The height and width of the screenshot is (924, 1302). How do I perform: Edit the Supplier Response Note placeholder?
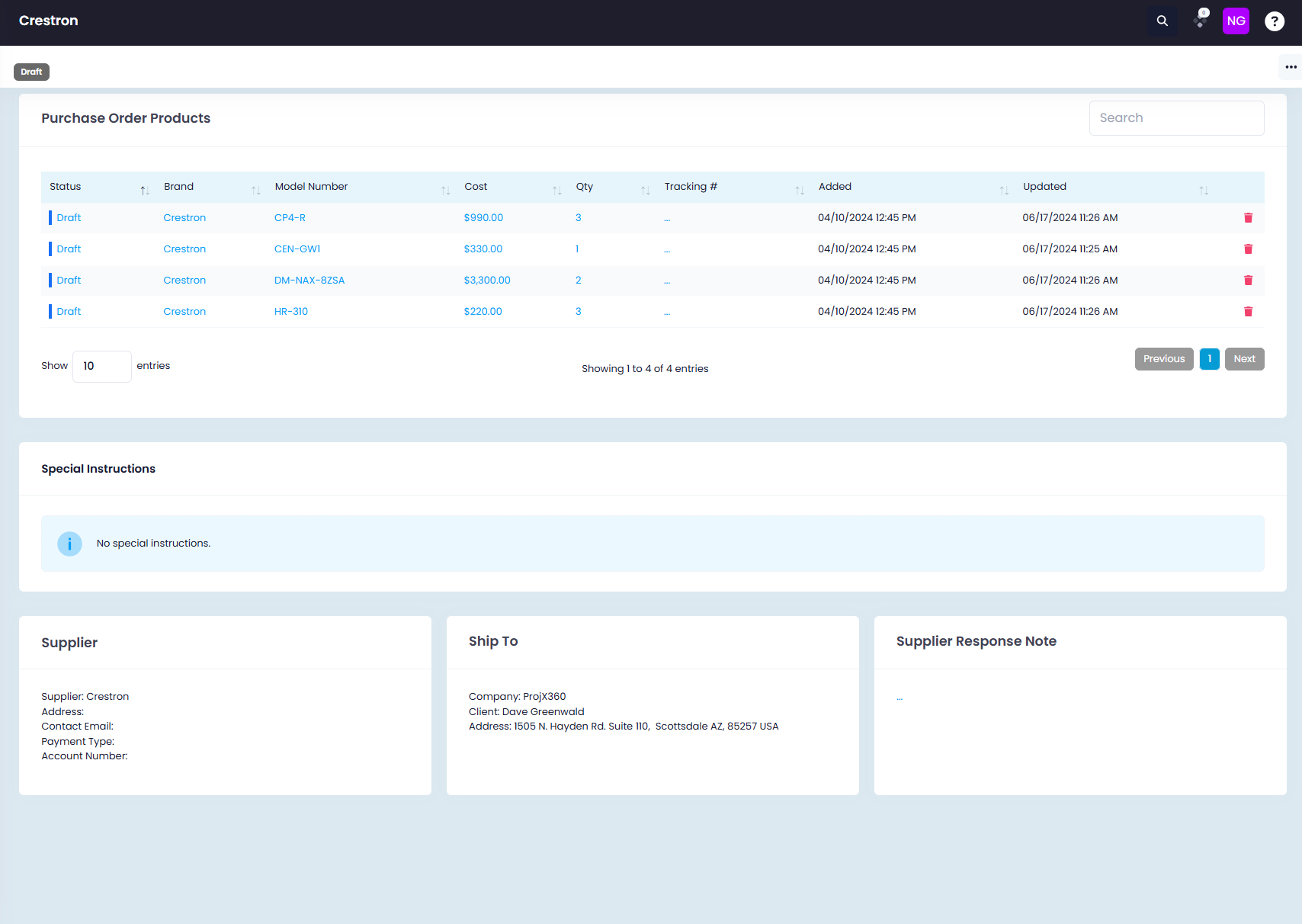pos(900,698)
